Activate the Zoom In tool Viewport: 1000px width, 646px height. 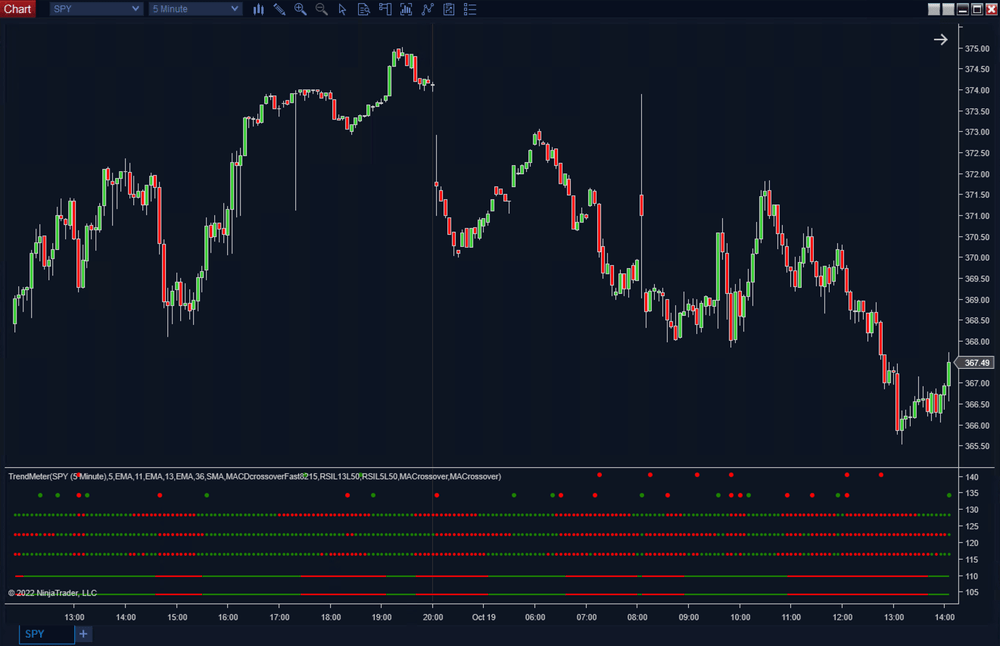(300, 9)
